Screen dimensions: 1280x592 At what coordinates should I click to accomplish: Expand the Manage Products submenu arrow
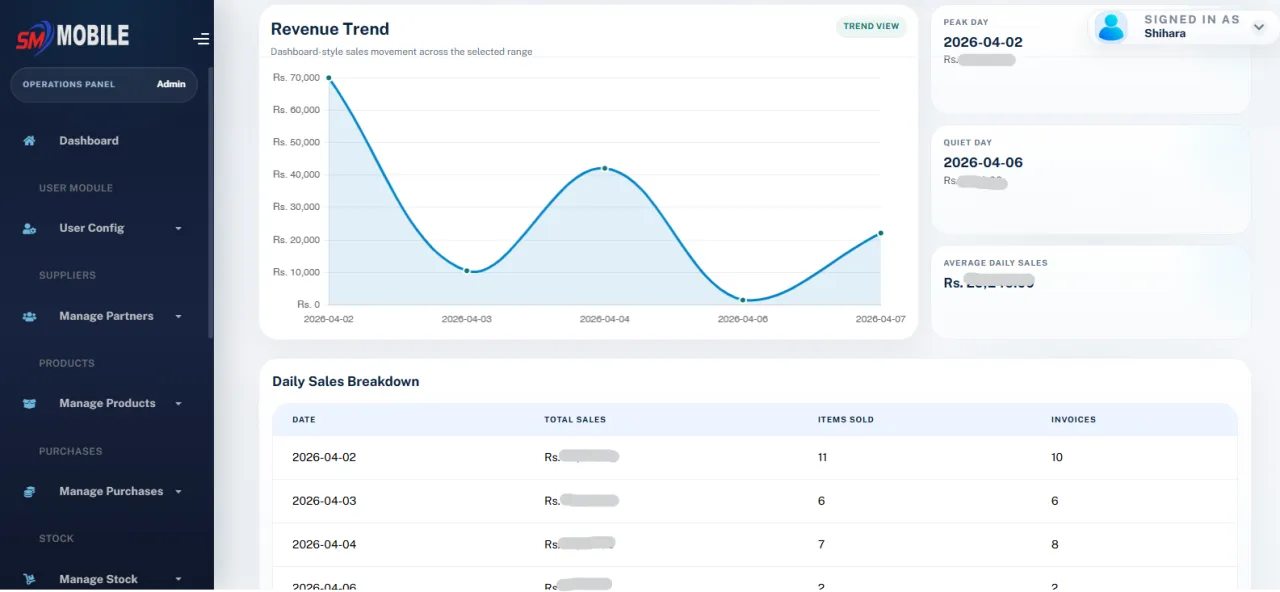179,404
